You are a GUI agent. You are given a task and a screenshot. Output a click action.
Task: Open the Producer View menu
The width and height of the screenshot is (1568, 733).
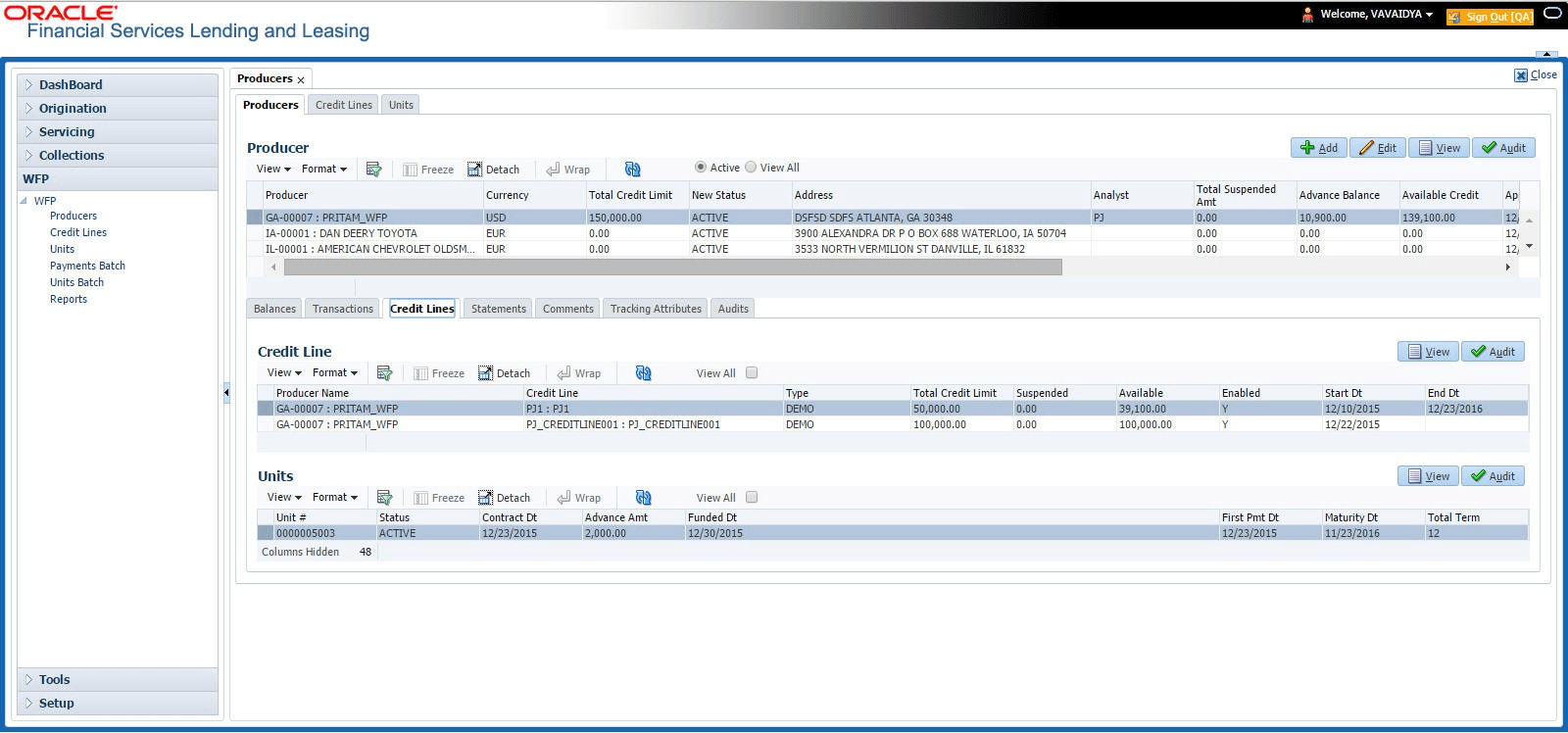[x=273, y=169]
